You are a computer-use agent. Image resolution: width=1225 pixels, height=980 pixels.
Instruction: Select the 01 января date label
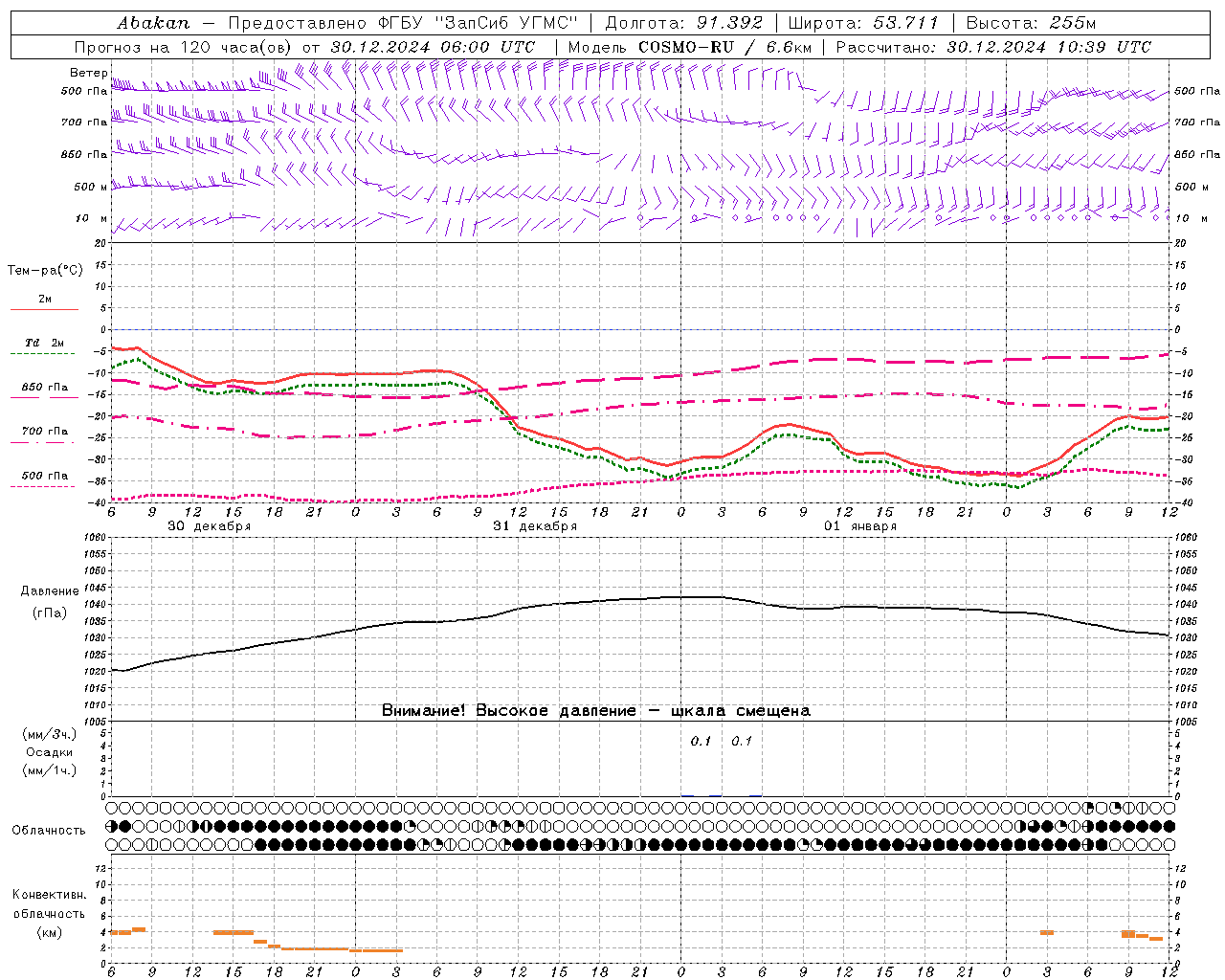(x=860, y=526)
